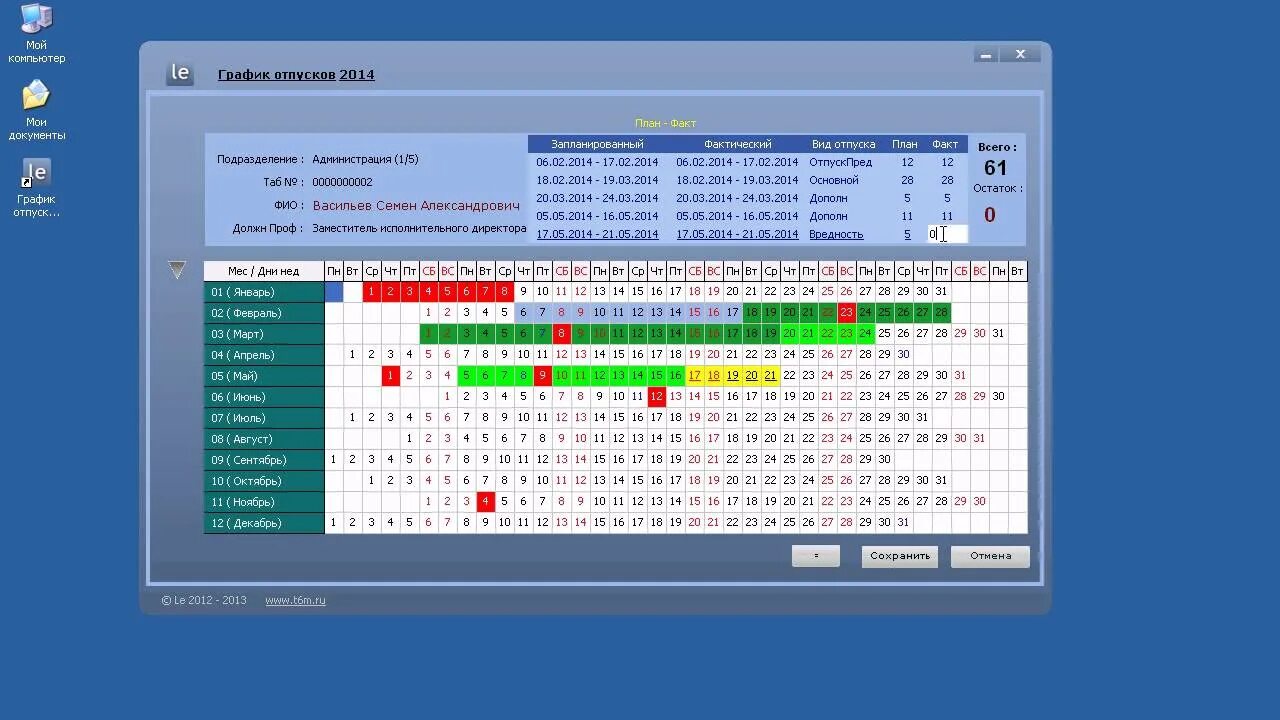The image size is (1280, 720).
Task: Click the Фактический column header
Action: [x=738, y=144]
